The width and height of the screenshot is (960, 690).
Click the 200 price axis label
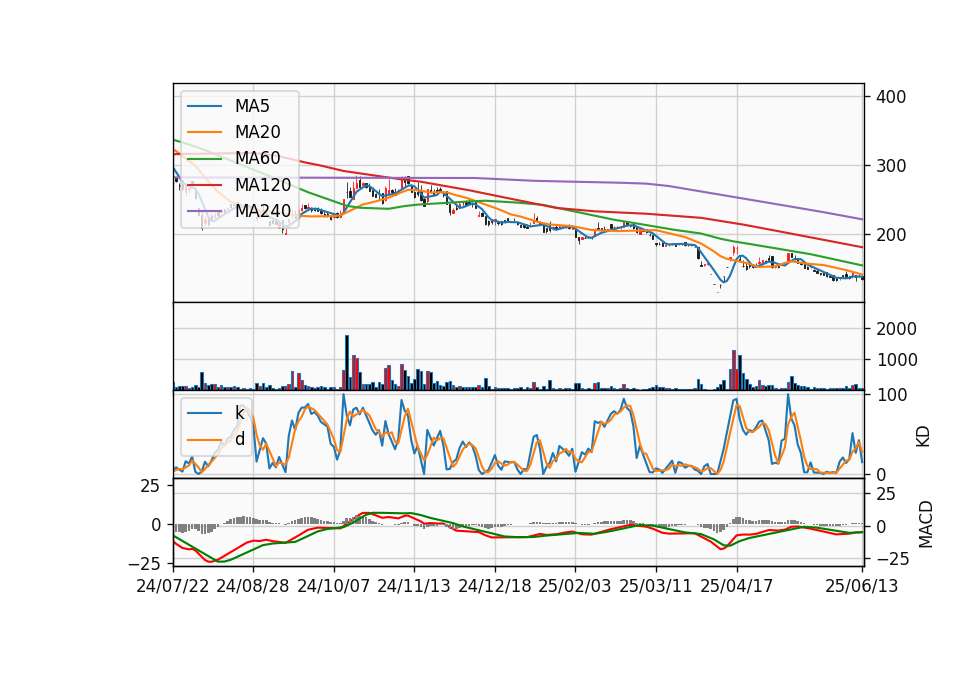click(x=891, y=234)
